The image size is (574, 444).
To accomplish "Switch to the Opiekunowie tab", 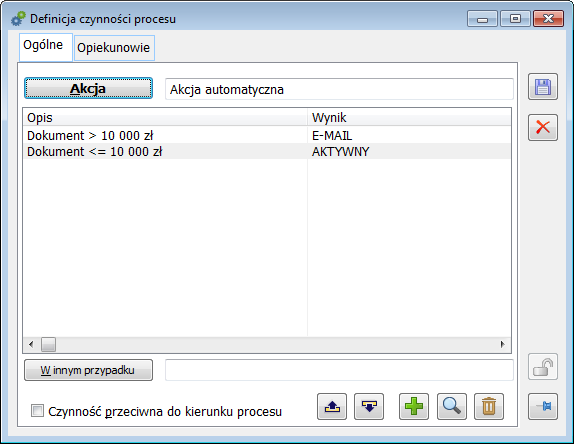I will point(114,48).
